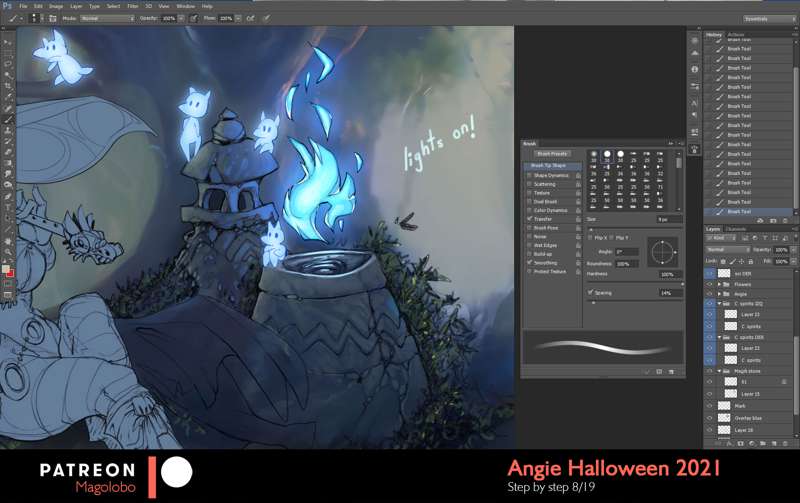800x503 pixels.
Task: Switch to the Channels tab
Action: (735, 229)
